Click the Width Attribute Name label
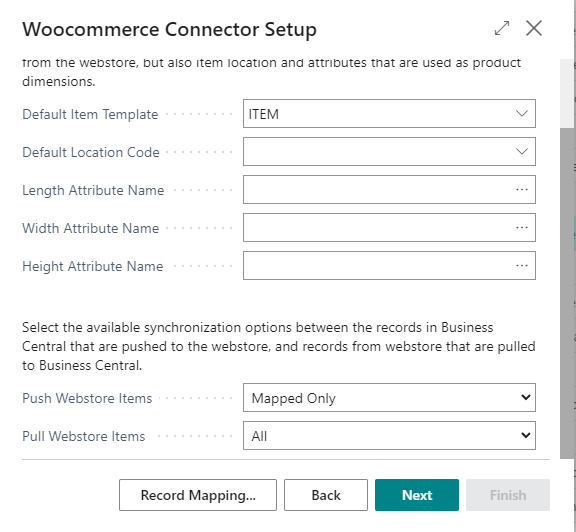This screenshot has height=532, width=576. tap(90, 228)
